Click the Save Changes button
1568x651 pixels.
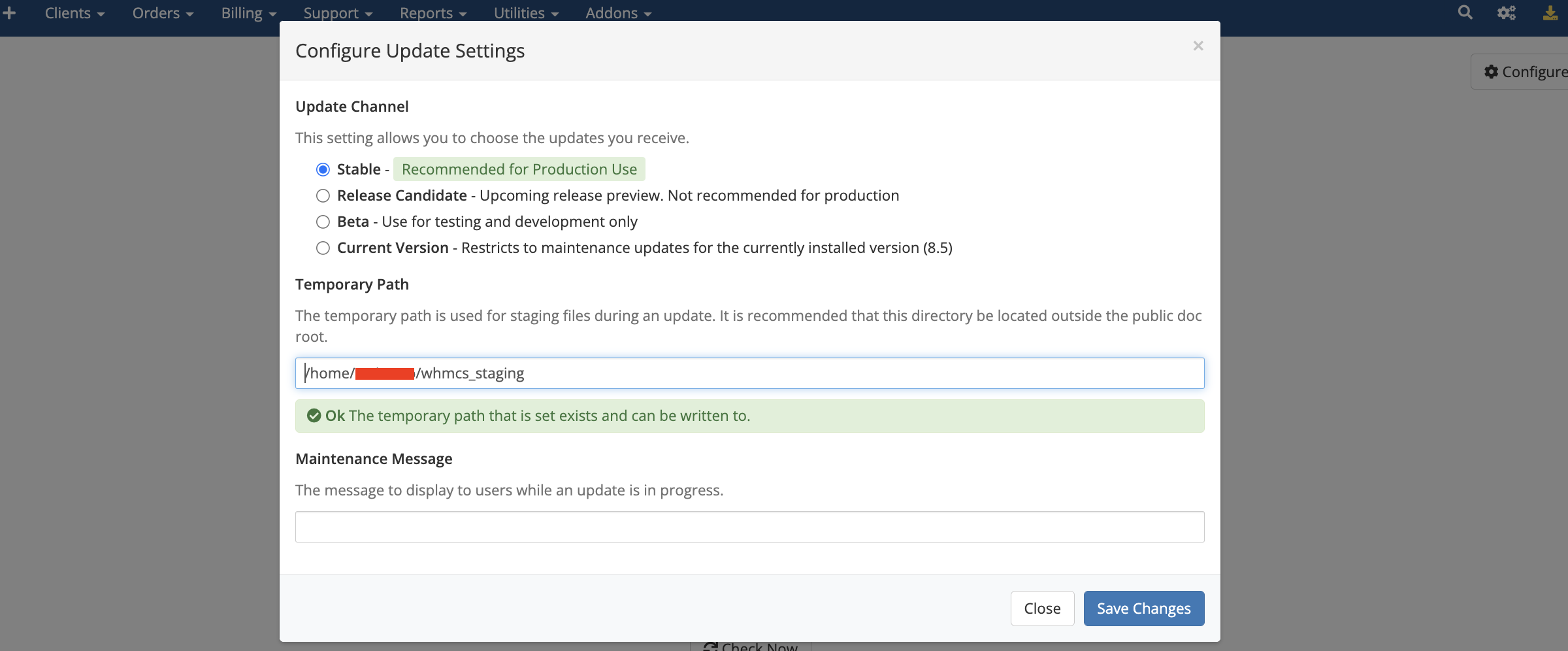click(1144, 609)
